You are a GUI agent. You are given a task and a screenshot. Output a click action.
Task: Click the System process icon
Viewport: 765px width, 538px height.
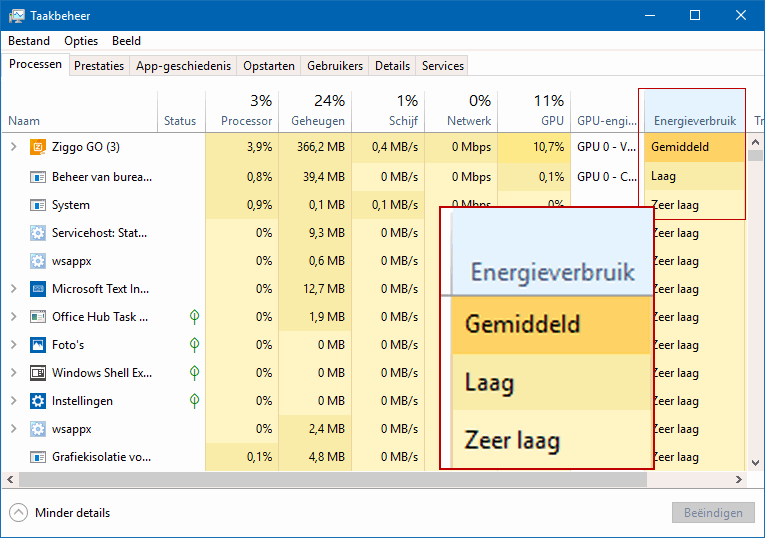38,205
